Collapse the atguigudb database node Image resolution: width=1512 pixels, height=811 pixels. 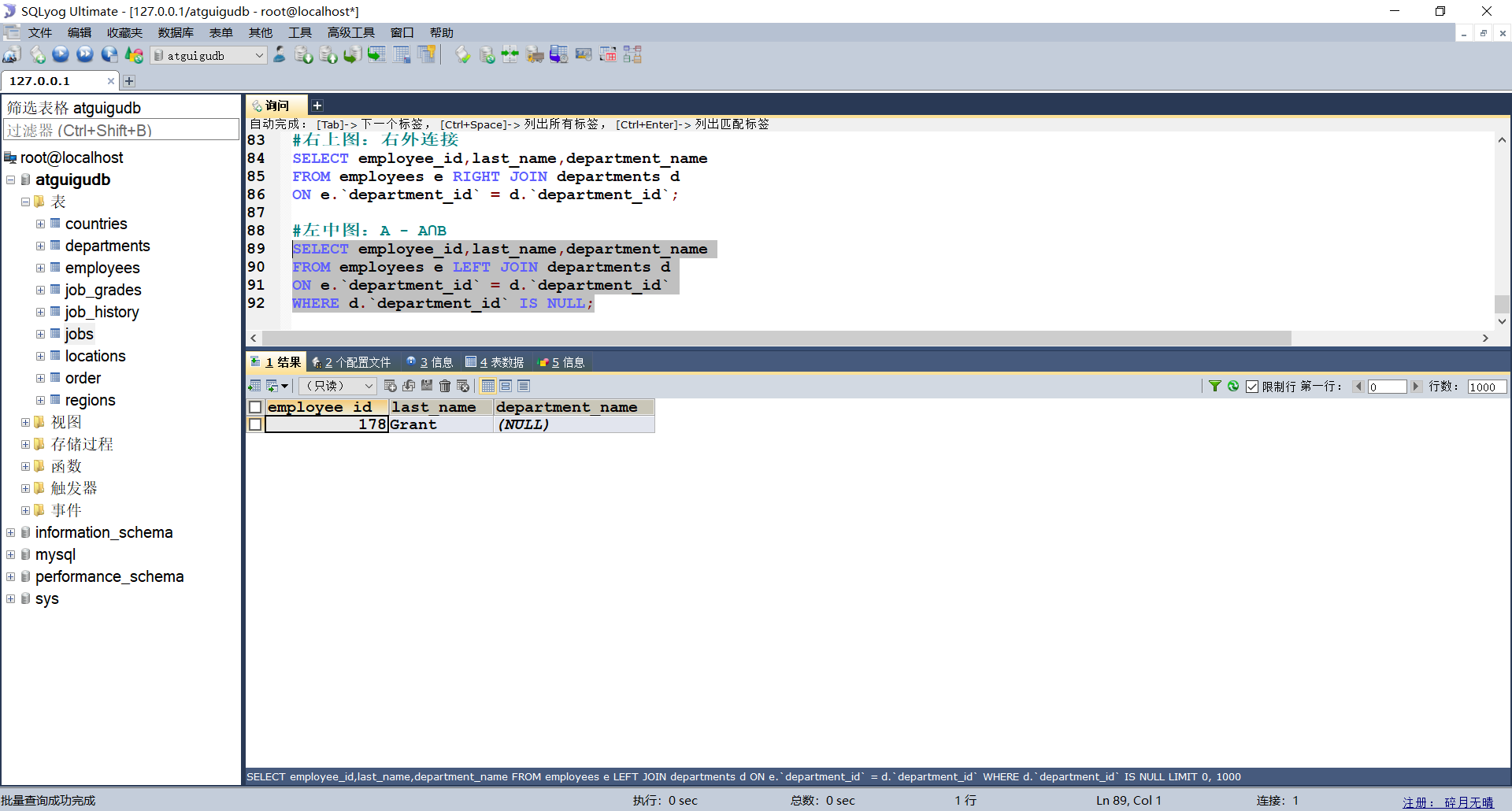[10, 180]
